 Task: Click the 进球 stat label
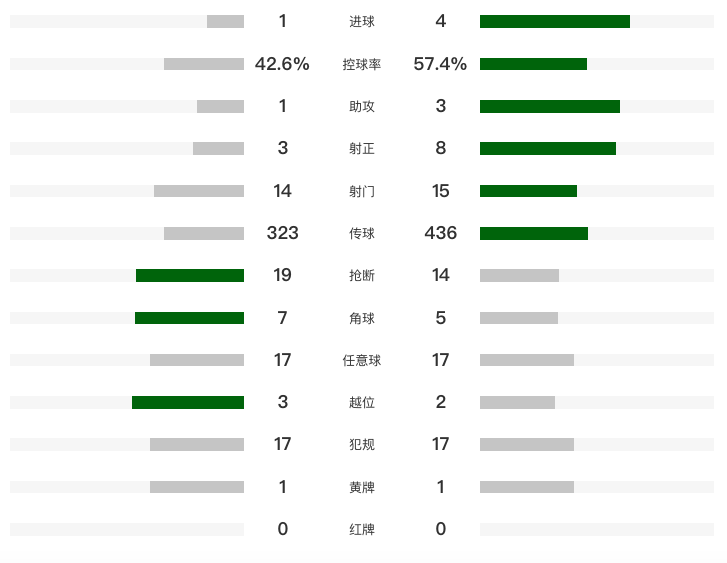362,21
